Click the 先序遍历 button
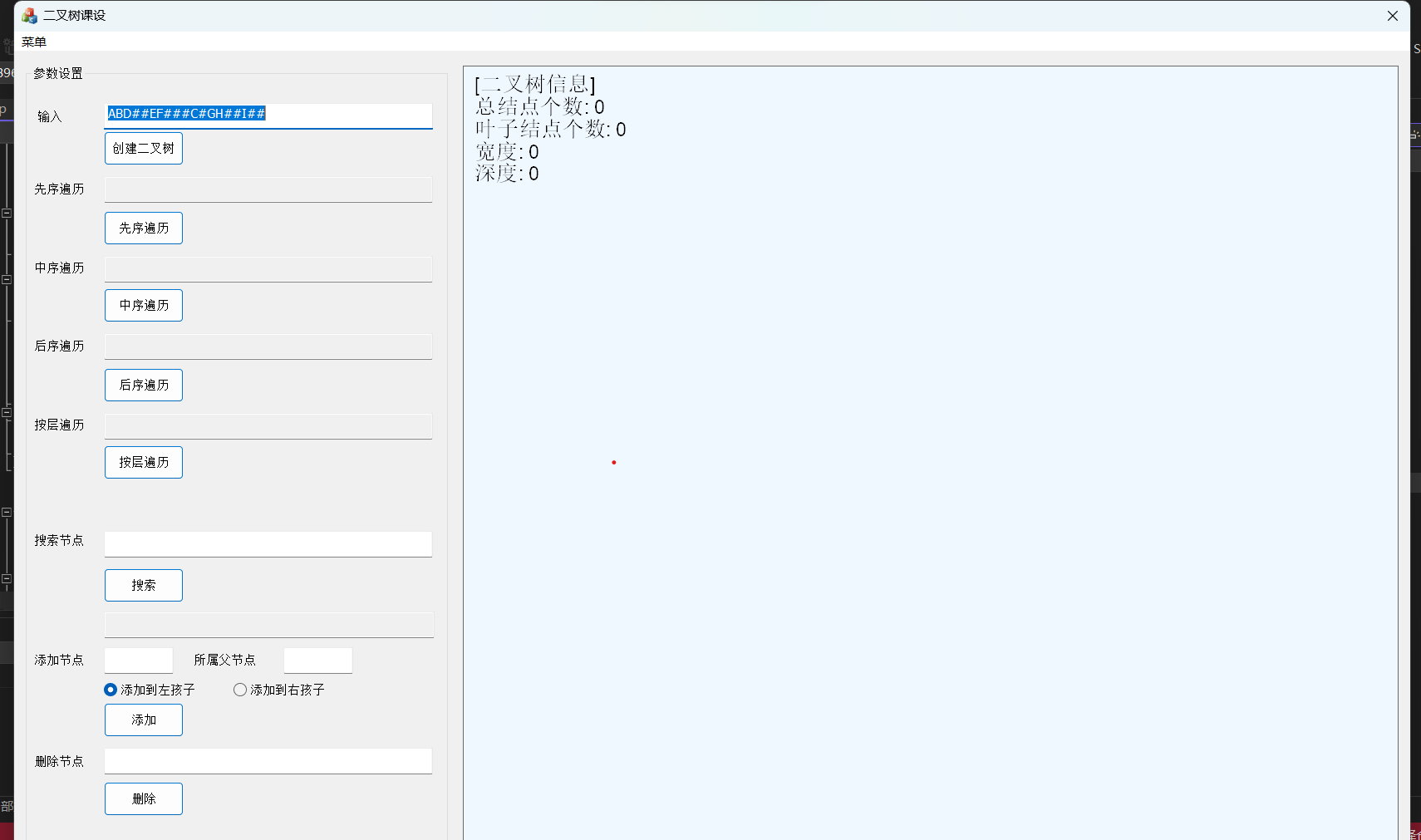This screenshot has width=1421, height=840. pos(144,228)
